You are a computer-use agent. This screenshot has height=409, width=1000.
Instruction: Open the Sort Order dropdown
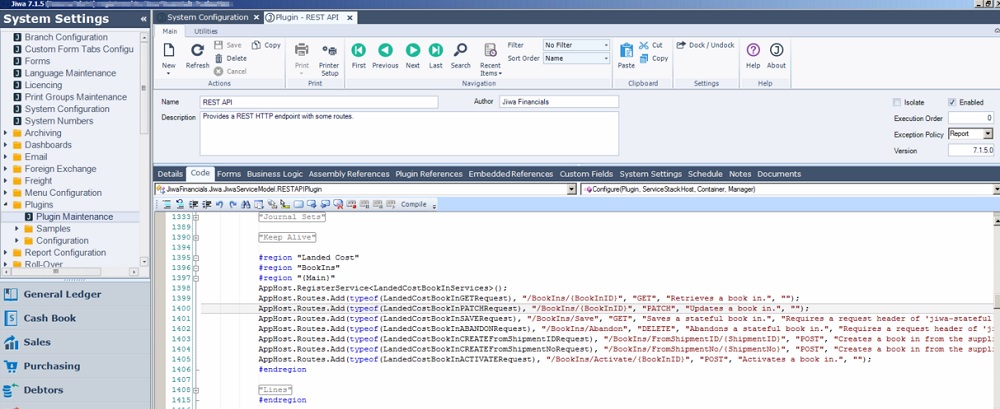(x=576, y=58)
